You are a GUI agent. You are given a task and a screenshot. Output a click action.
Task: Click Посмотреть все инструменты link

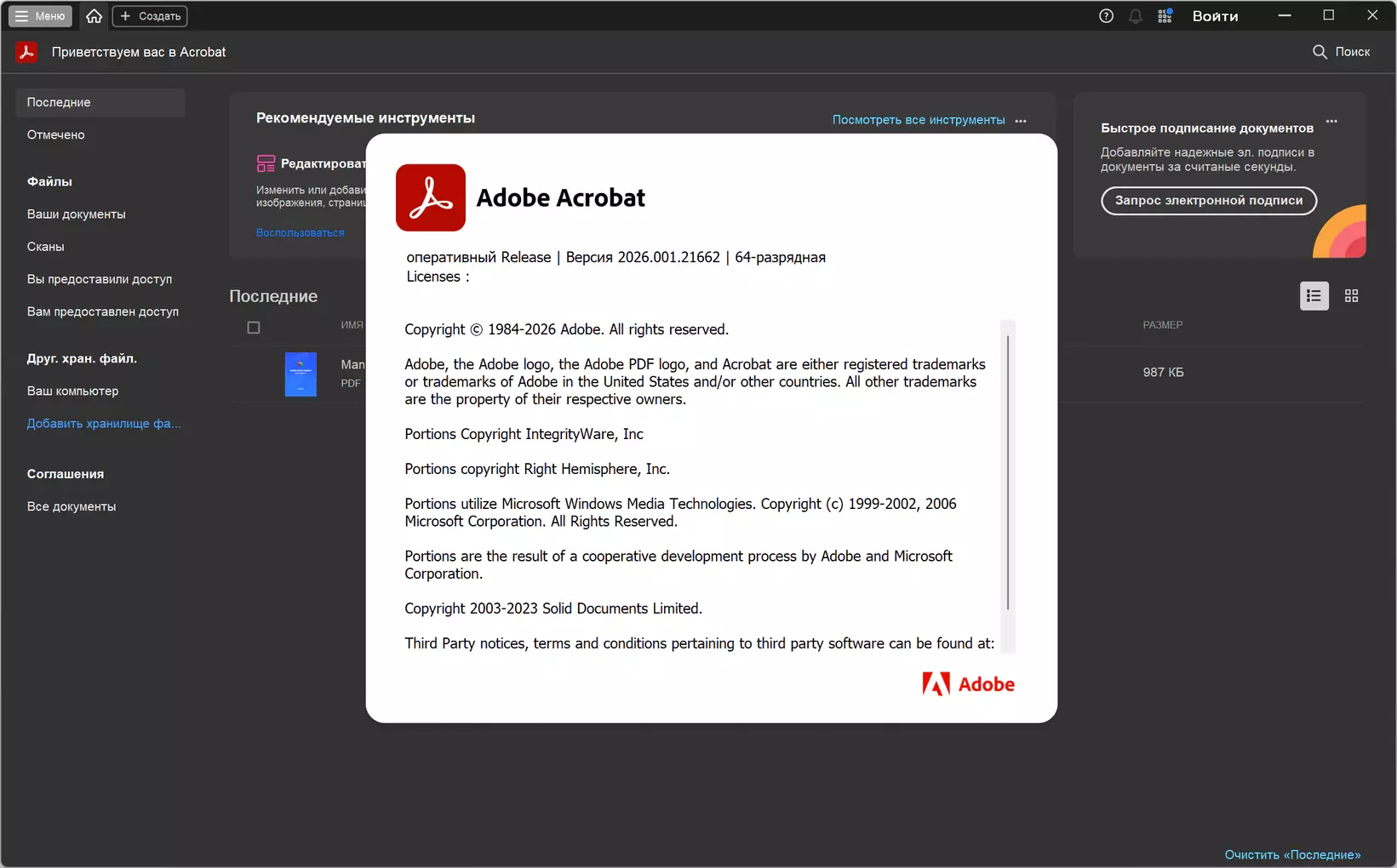point(919,120)
